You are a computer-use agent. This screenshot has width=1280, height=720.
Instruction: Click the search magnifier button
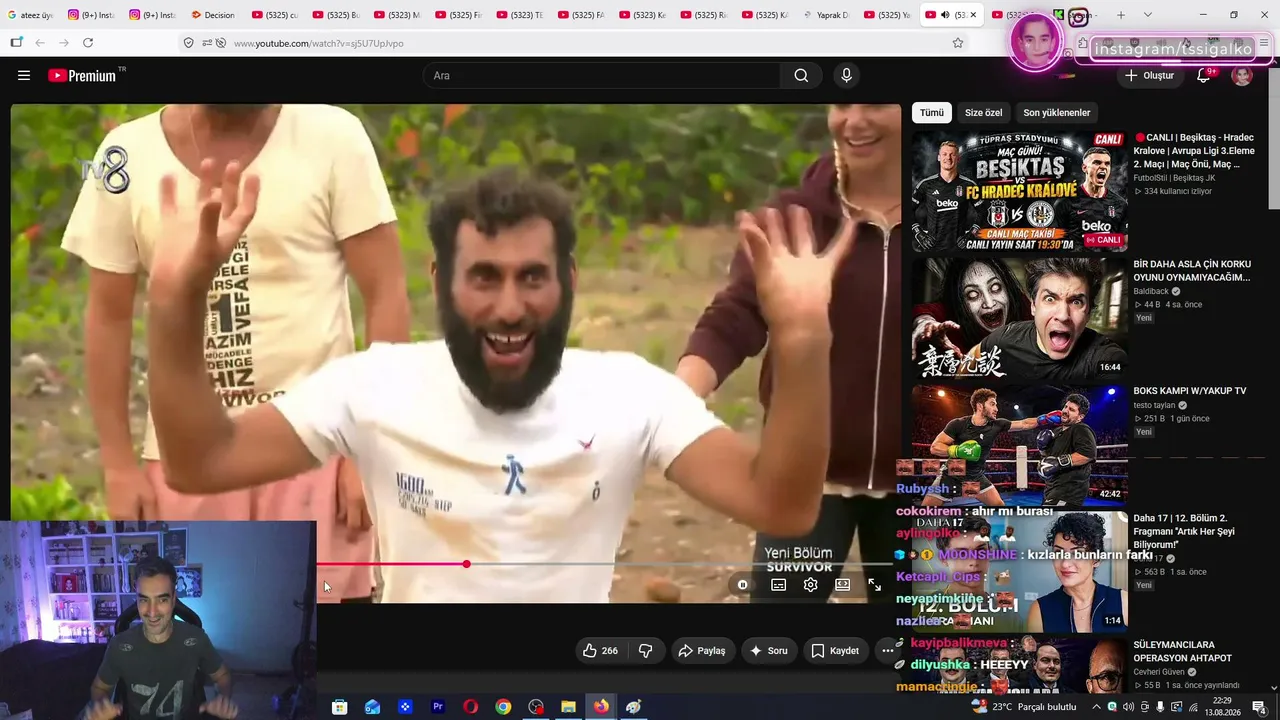(801, 76)
